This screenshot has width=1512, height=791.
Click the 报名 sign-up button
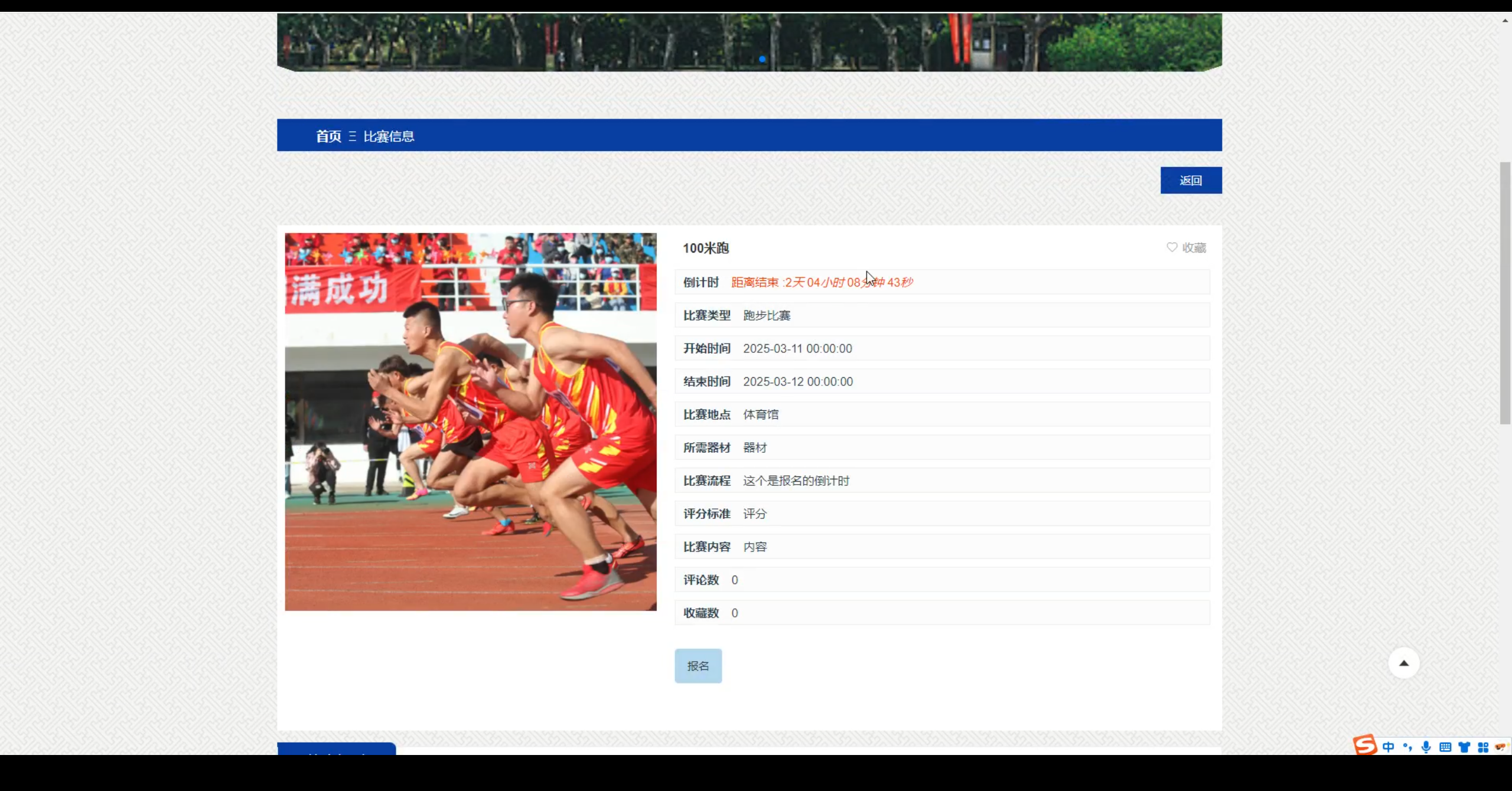pyautogui.click(x=698, y=666)
